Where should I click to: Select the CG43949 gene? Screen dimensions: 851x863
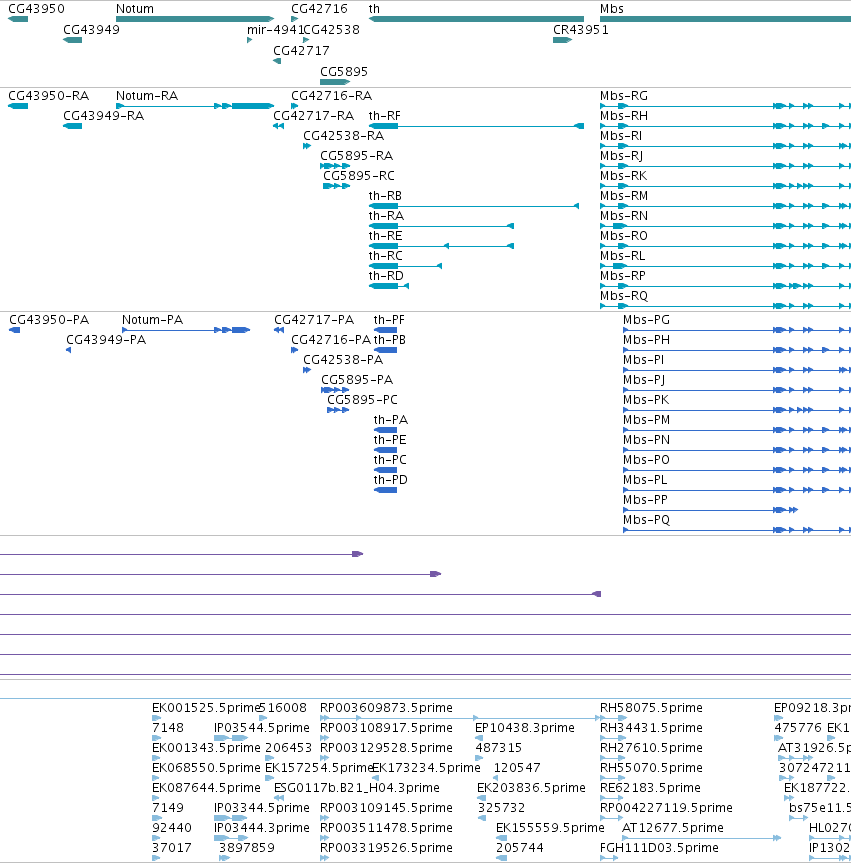pos(73,40)
